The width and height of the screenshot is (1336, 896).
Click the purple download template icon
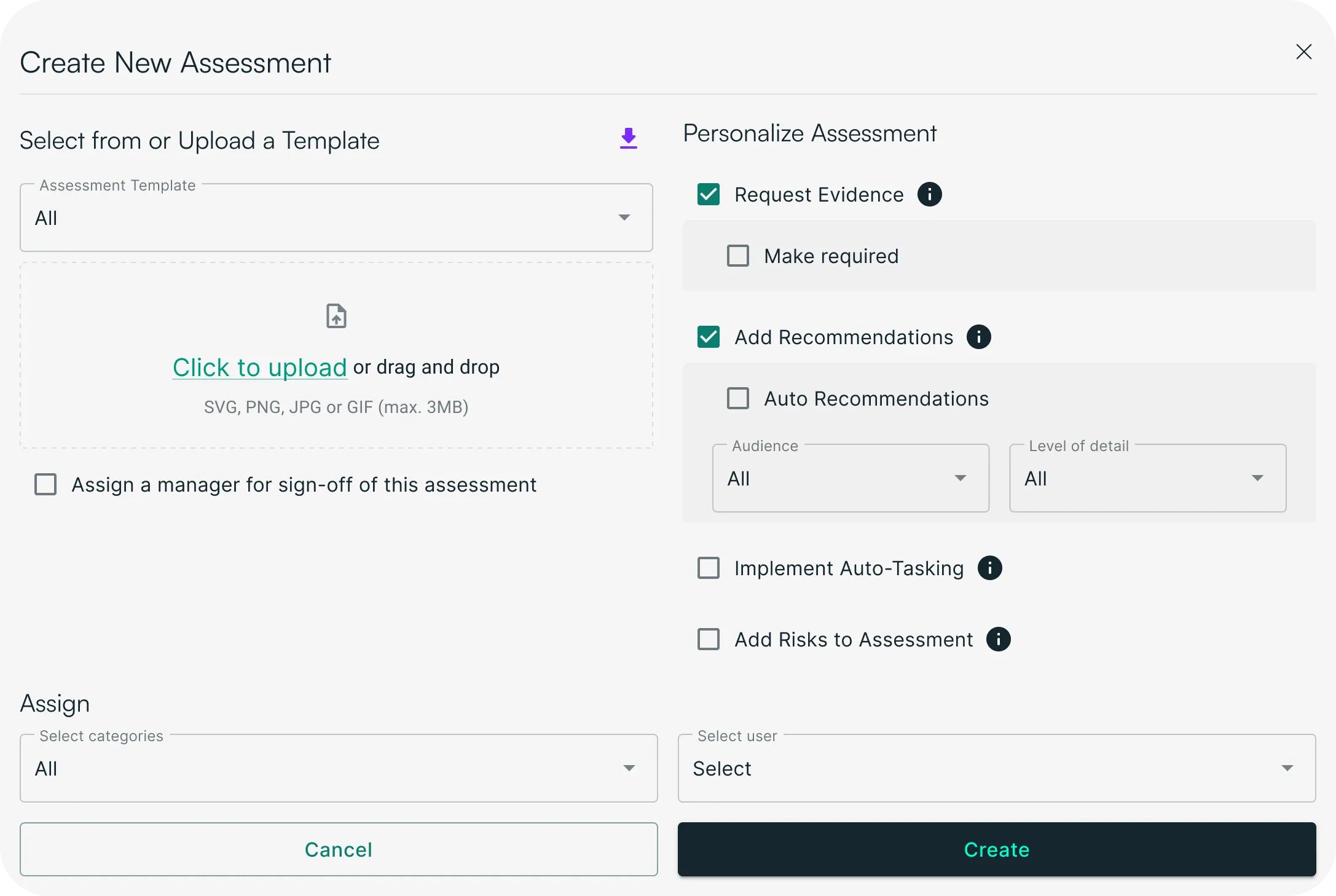tap(628, 138)
